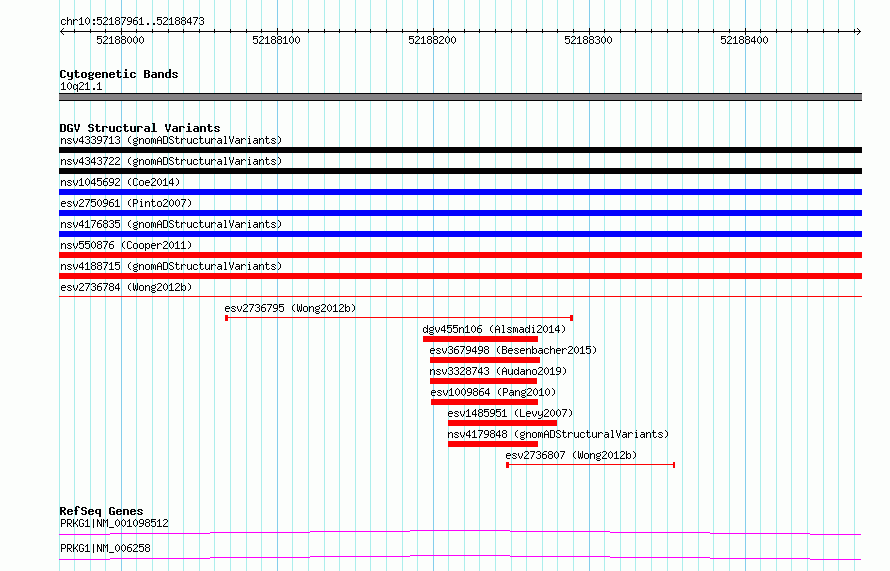This screenshot has height=571, width=890.
Task: Select the 10q21.1 band label
Action: (x=81, y=86)
